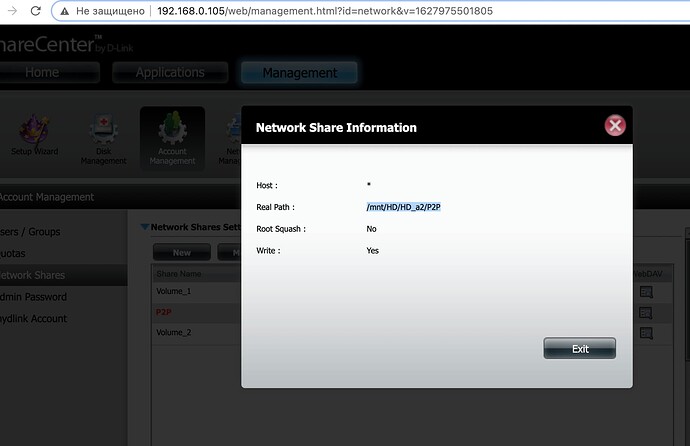Open mydlink Account in sidebar
Viewport: 690px width, 446px height.
[x=33, y=319]
